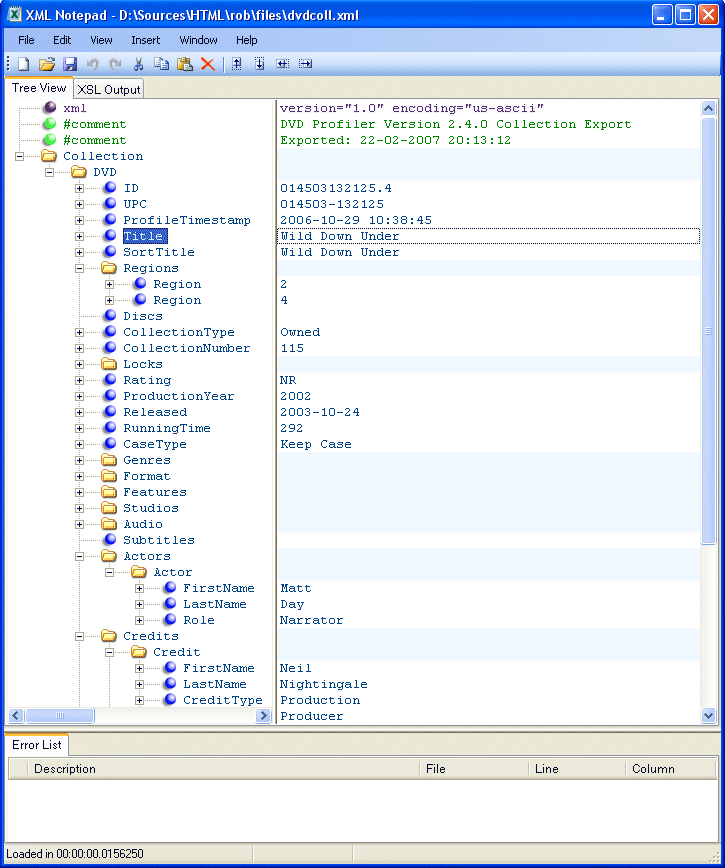The width and height of the screenshot is (725, 868).
Task: Click the Copy toolbar icon
Action: [161, 64]
